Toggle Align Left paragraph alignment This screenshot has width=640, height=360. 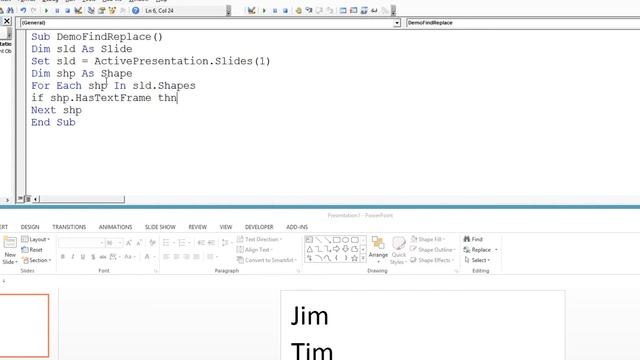167,257
